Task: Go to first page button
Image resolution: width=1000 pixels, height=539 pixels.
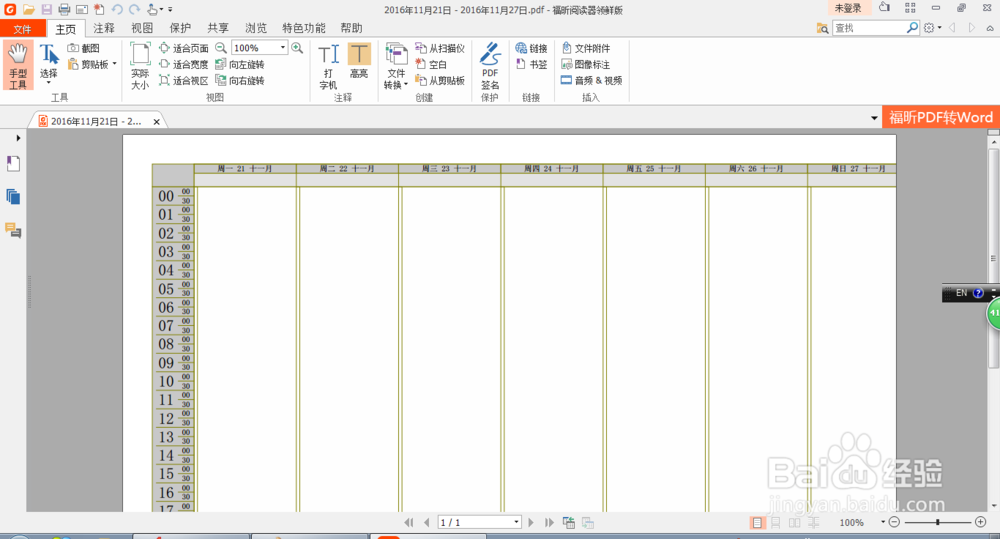Action: (409, 522)
